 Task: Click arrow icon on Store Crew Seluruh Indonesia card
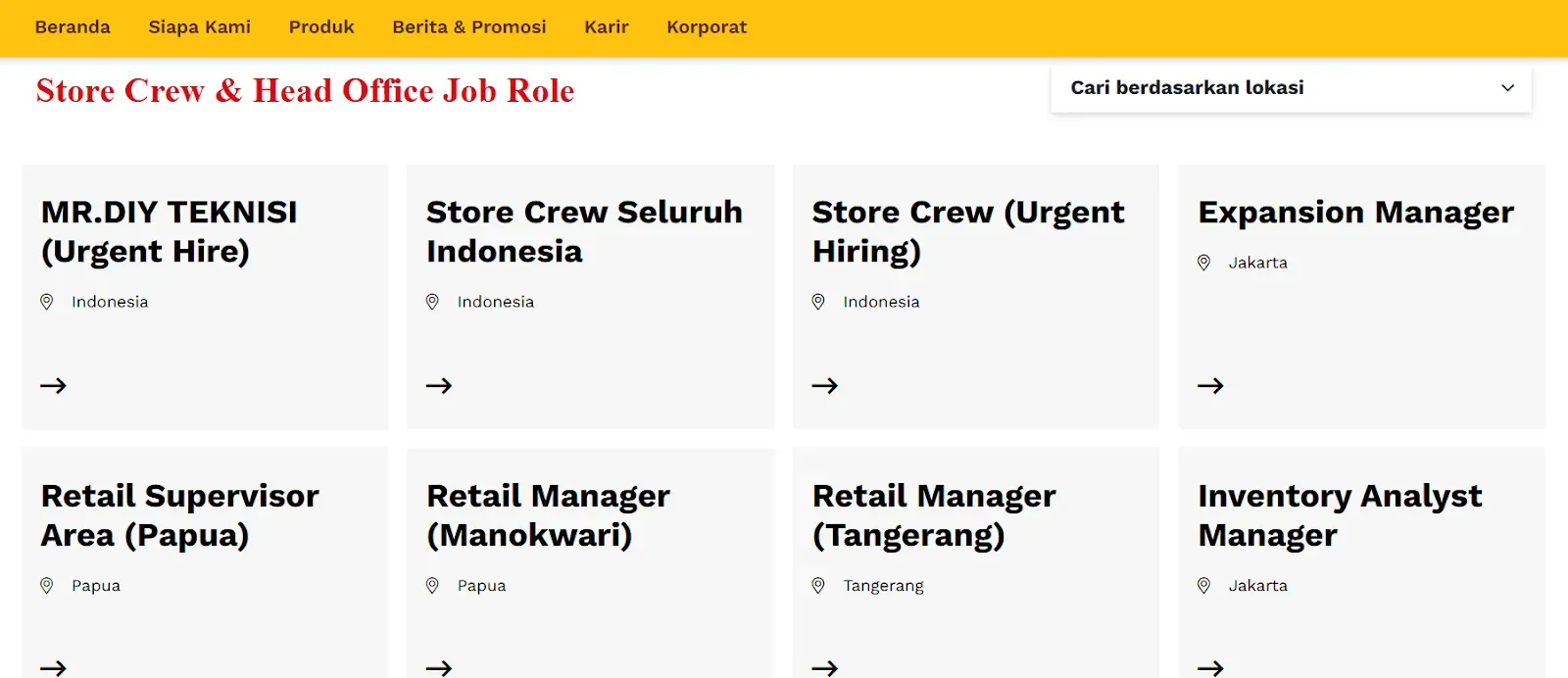439,386
